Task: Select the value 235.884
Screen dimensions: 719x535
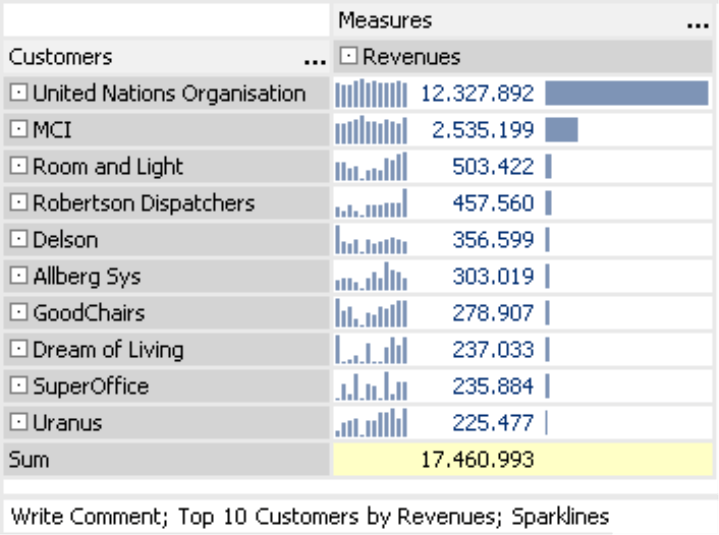Action: (493, 387)
